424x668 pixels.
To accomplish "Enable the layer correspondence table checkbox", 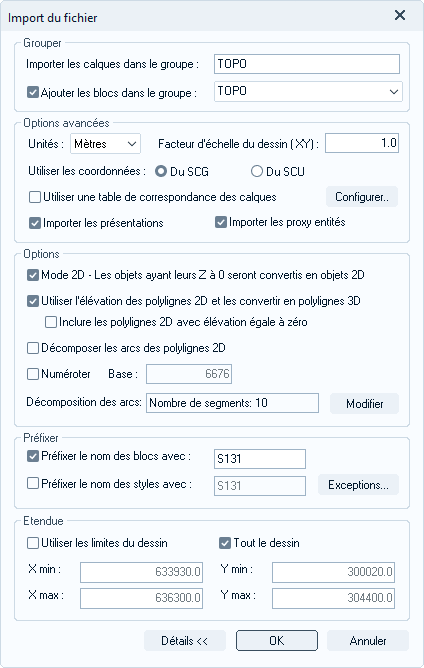I will (x=35, y=197).
